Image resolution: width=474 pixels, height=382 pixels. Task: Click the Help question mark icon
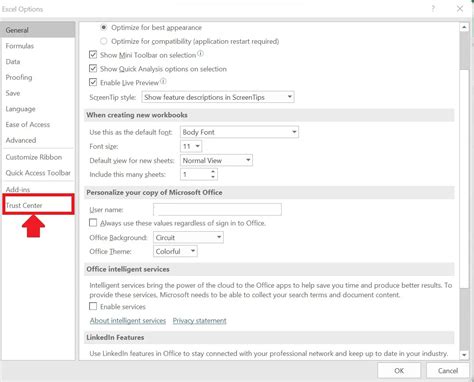(433, 9)
